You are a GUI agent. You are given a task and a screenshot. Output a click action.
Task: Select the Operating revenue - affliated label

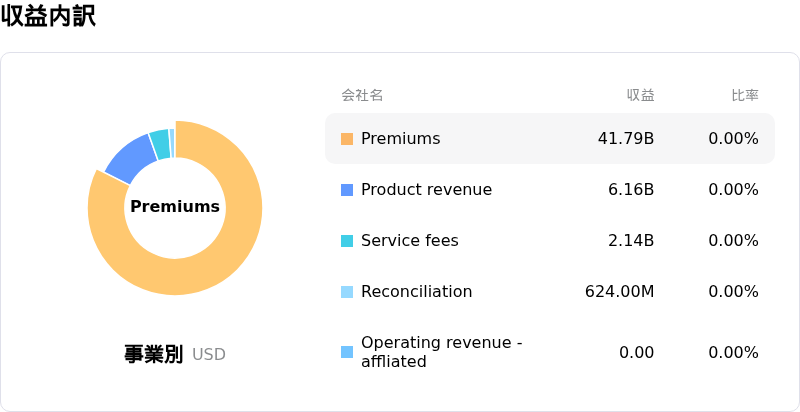[441, 352]
